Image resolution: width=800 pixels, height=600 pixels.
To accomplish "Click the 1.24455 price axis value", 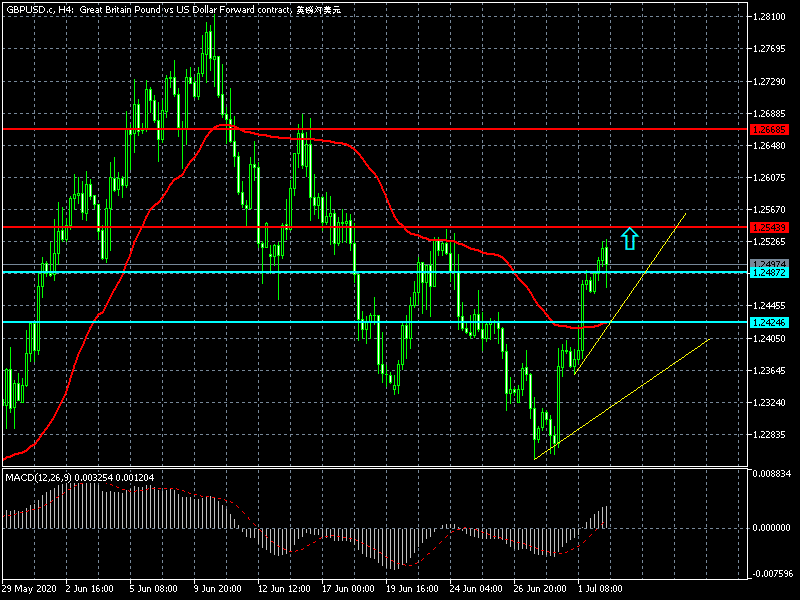I will tap(769, 306).
